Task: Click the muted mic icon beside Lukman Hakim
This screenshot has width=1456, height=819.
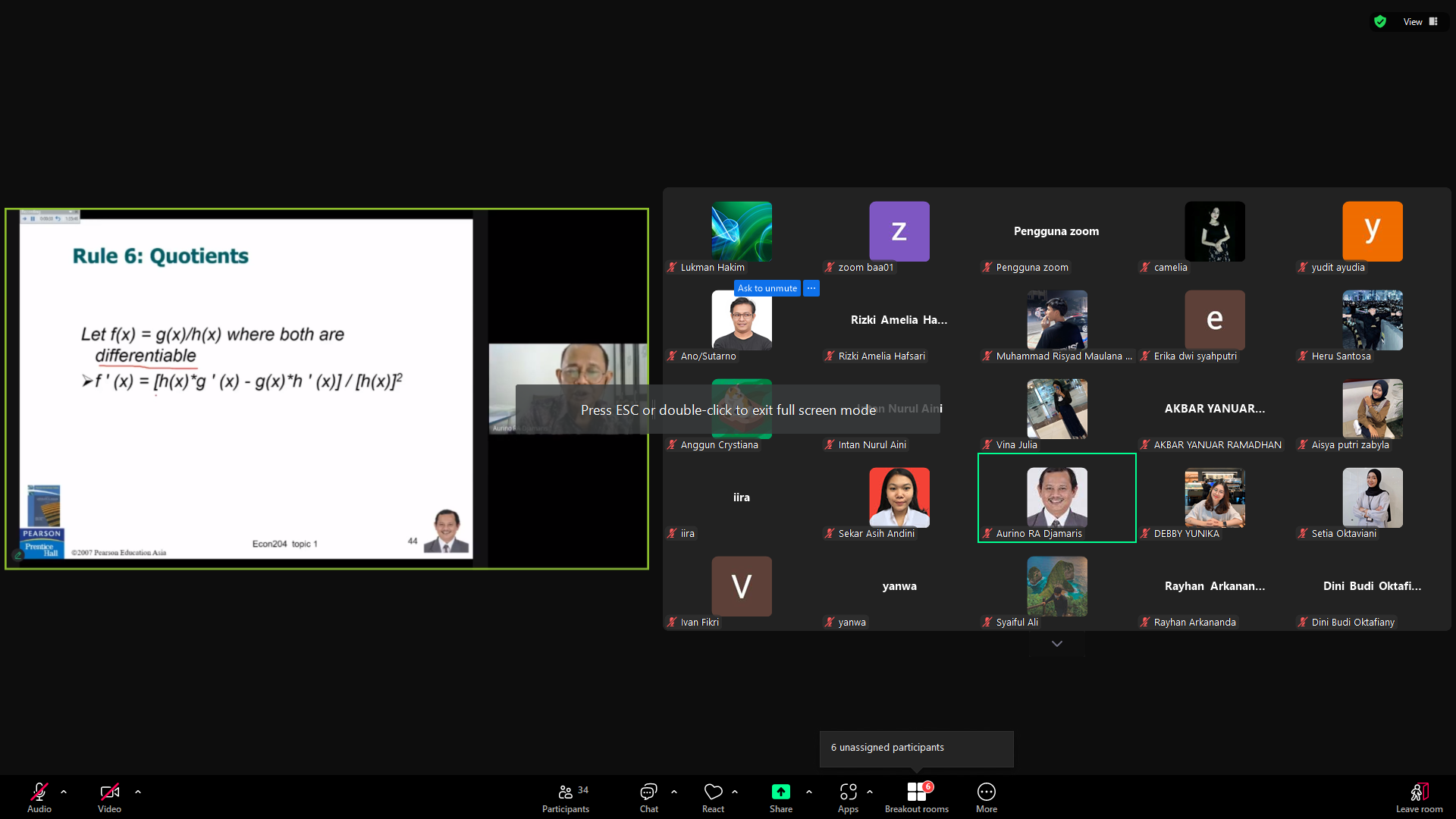Action: 672,268
